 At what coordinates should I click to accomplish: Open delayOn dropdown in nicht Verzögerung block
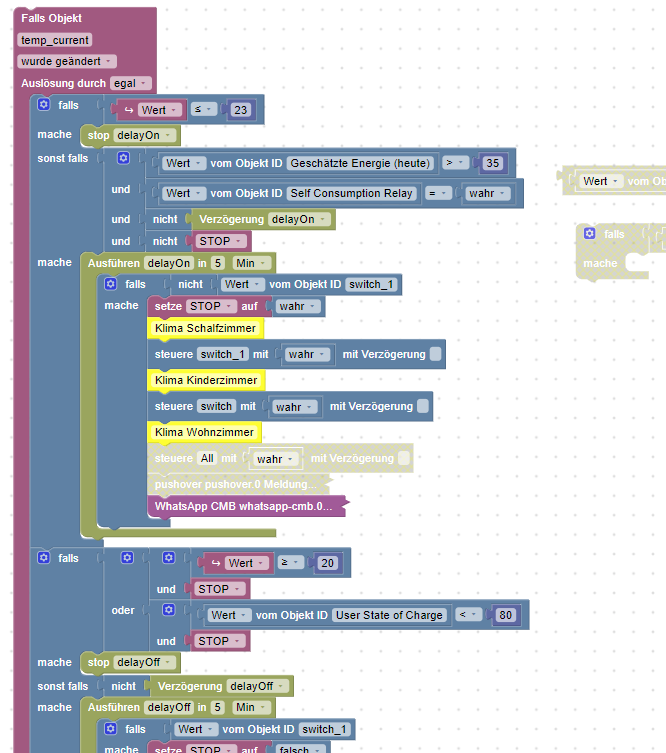click(300, 219)
